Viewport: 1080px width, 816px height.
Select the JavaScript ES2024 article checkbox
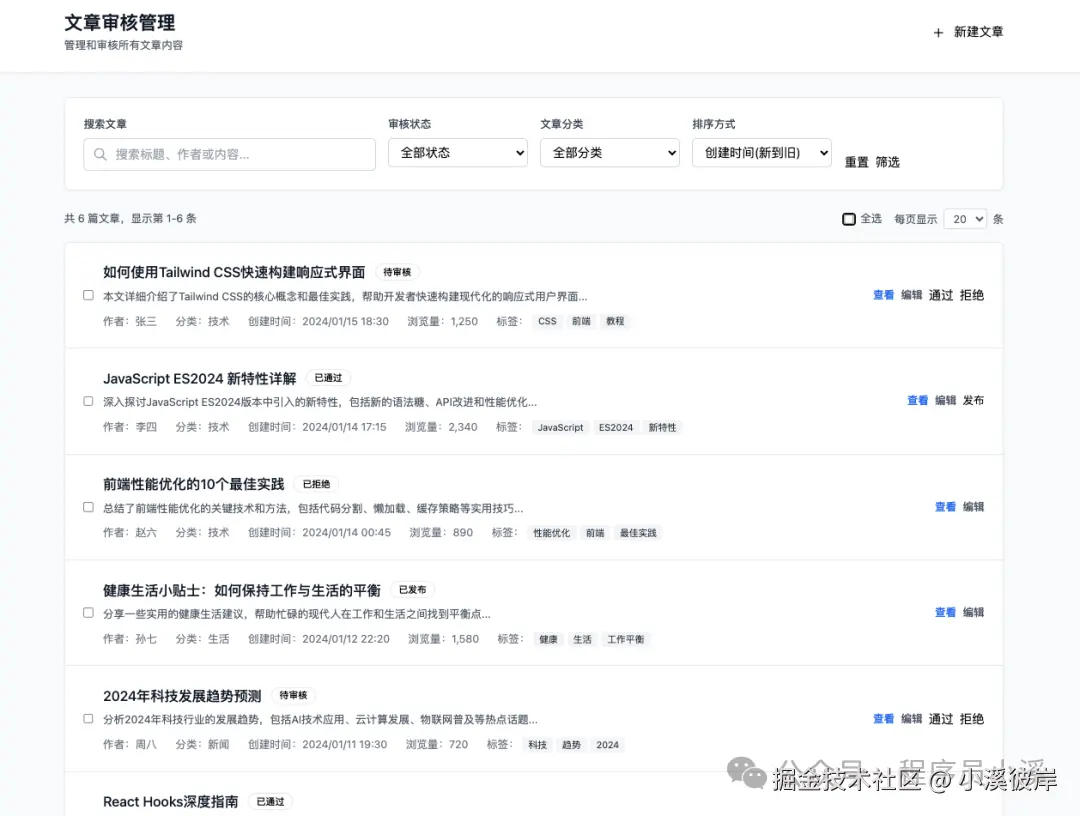pyautogui.click(x=88, y=400)
